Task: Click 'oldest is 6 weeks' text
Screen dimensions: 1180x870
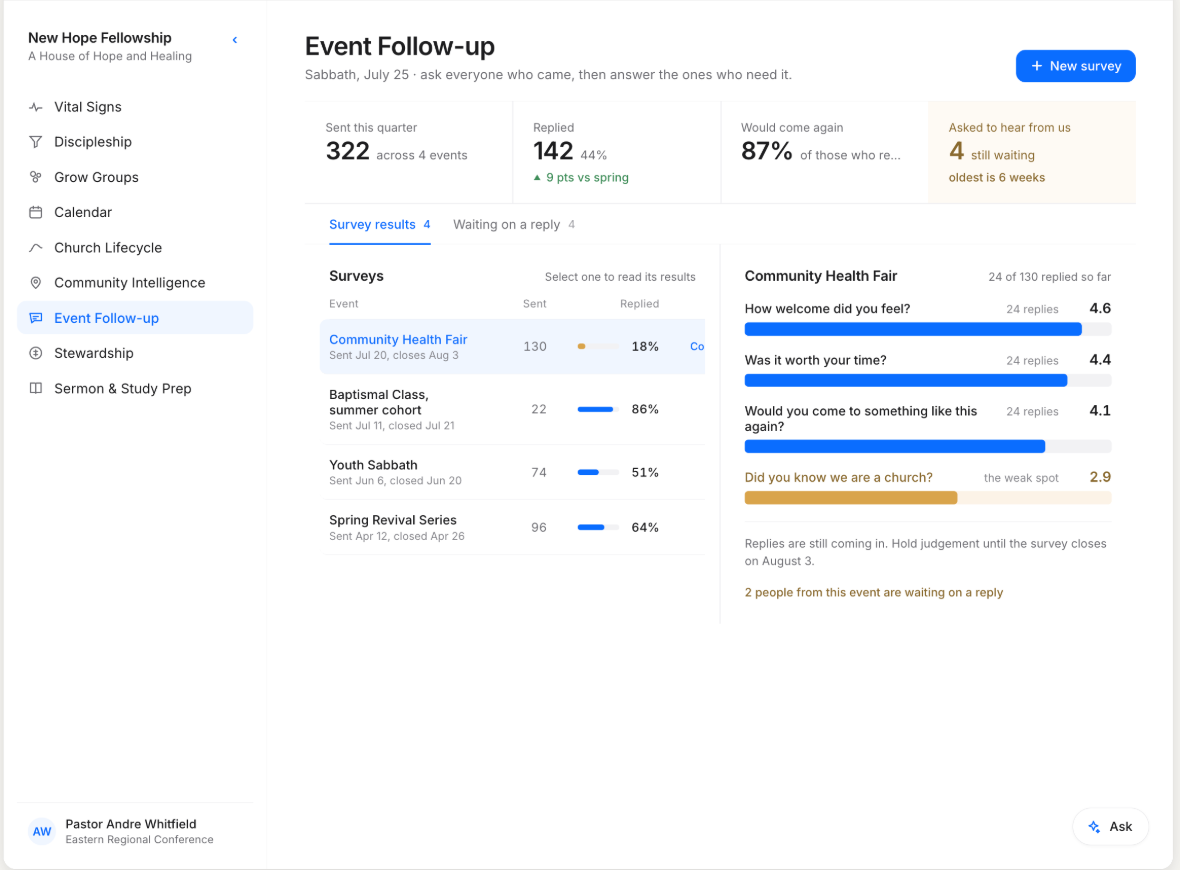Action: click(996, 178)
